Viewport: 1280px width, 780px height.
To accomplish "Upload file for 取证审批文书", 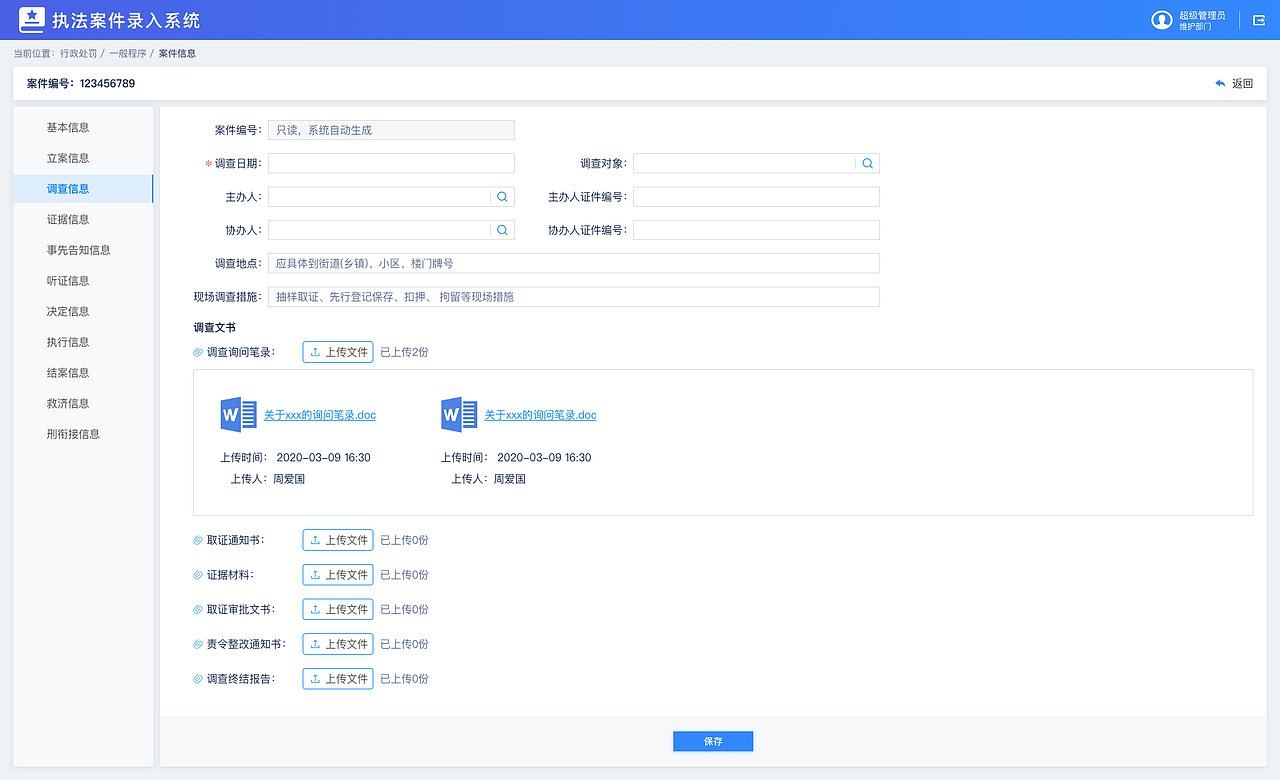I will (x=338, y=609).
